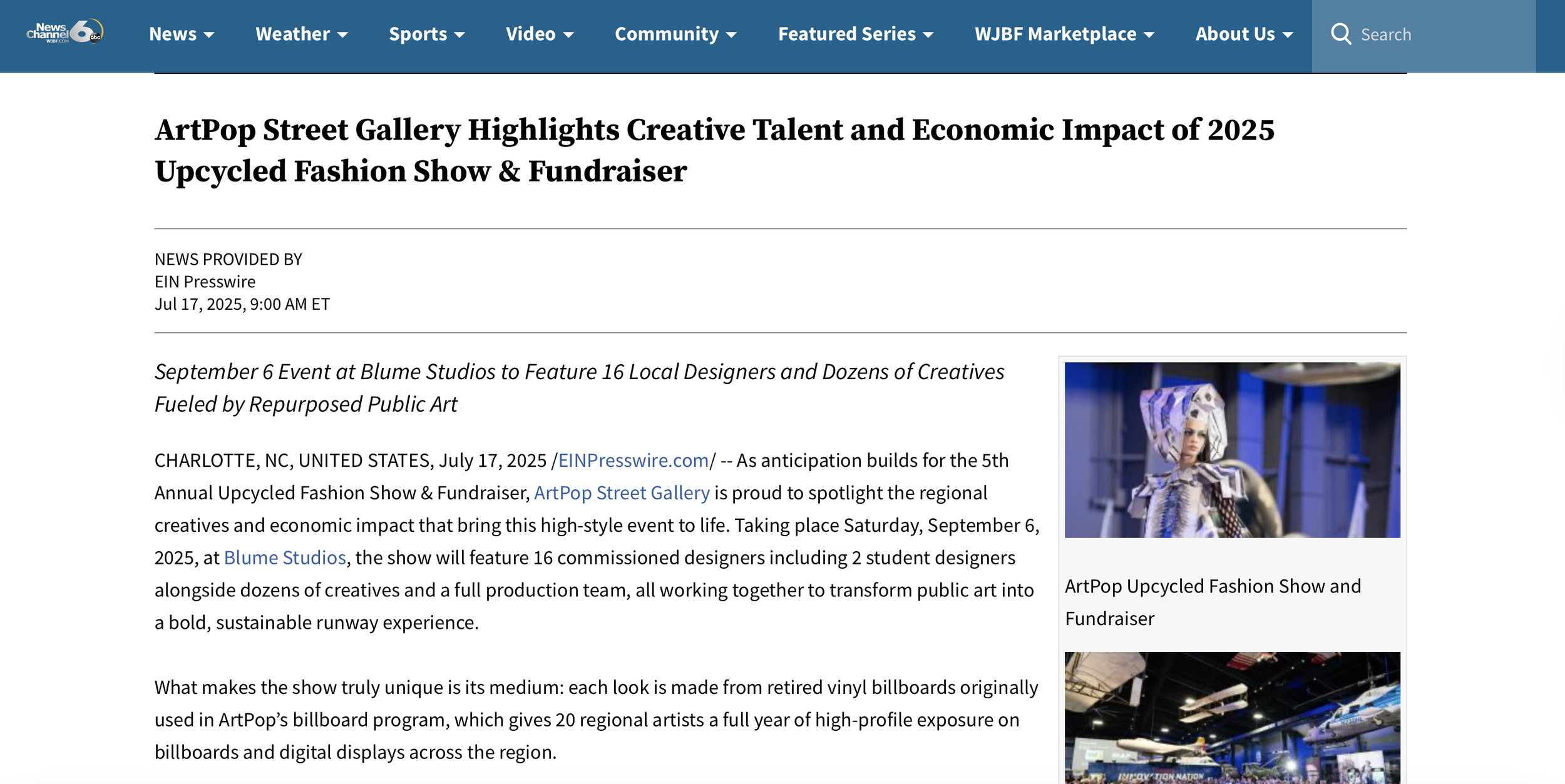Expand the News dropdown arrow

click(209, 35)
